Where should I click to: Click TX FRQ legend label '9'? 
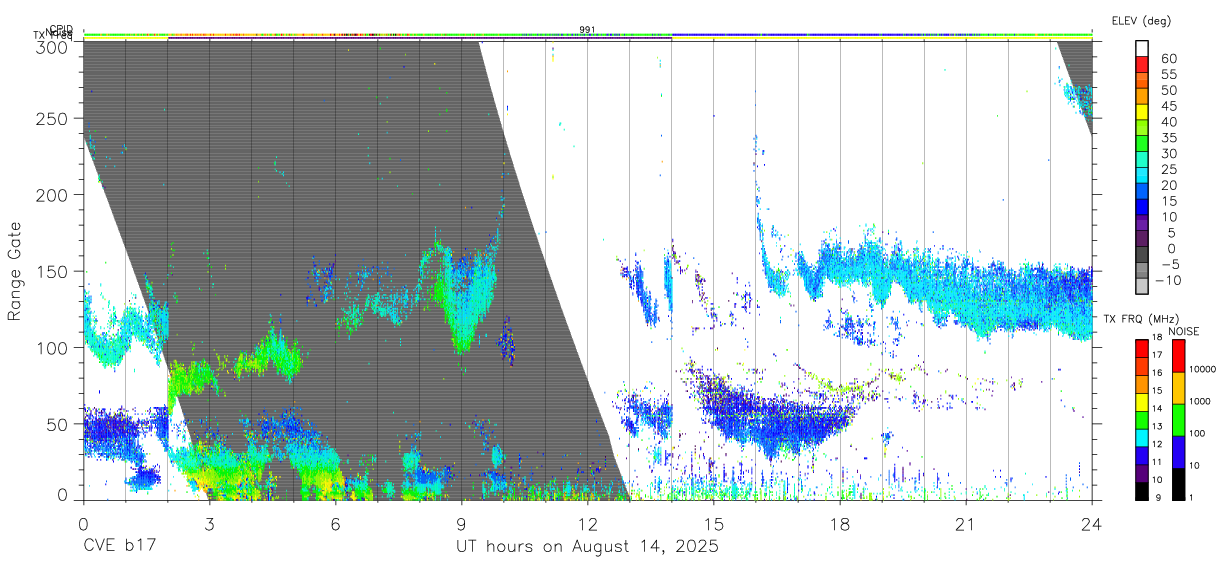coord(1158,497)
